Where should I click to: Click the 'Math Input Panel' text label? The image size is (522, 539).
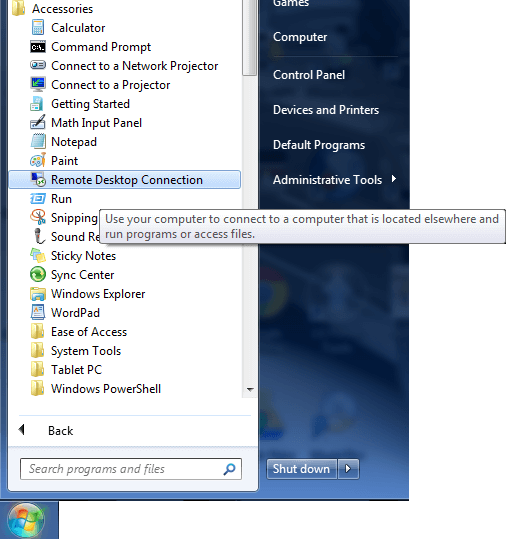point(96,123)
